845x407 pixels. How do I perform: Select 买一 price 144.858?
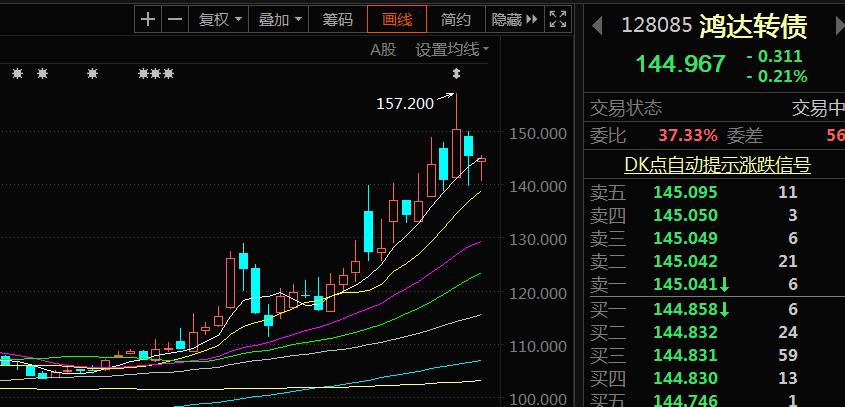(685, 309)
